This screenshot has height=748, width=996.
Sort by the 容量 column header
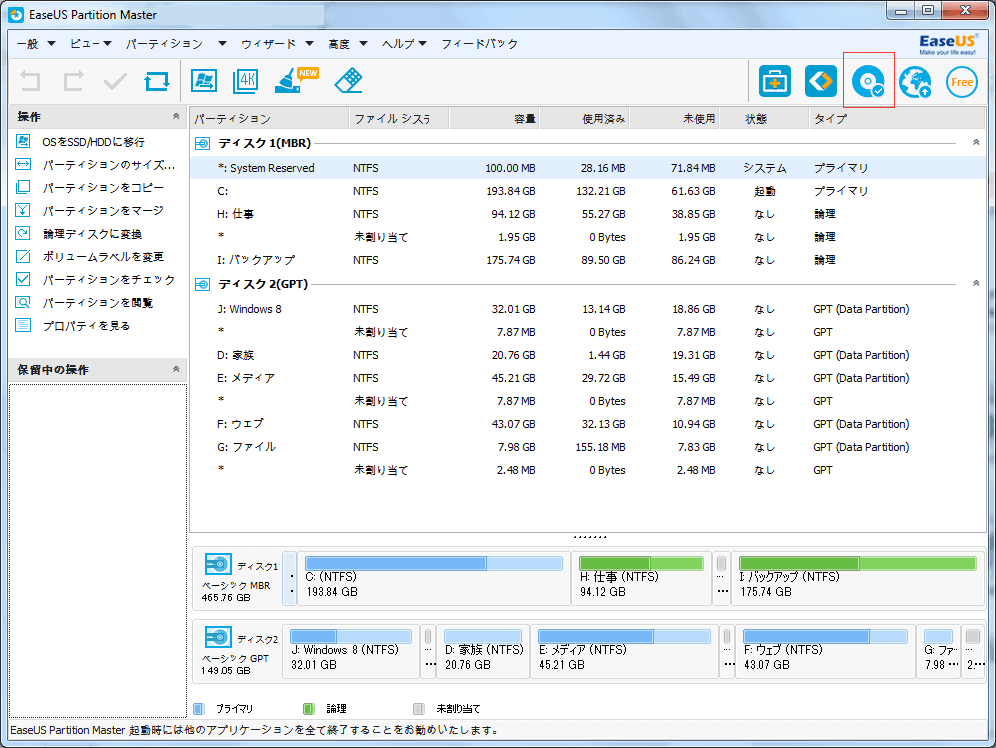[494, 119]
